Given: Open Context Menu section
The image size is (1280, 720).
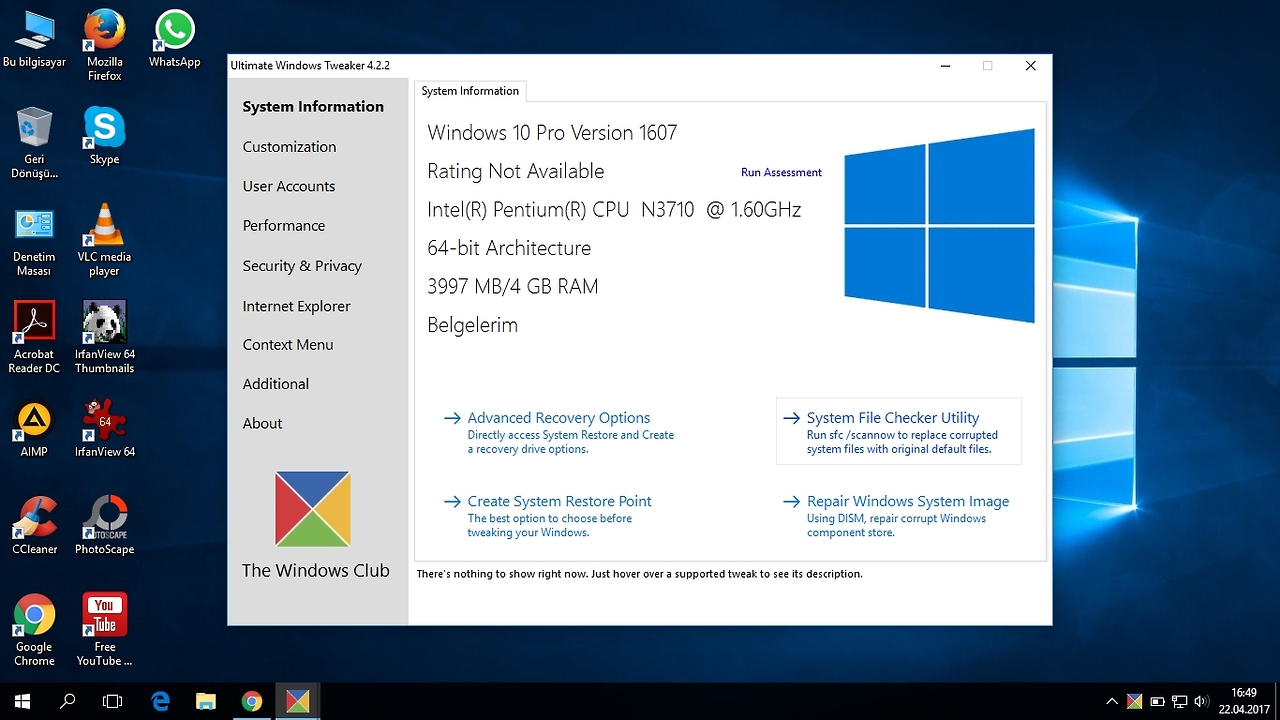Looking at the screenshot, I should [x=288, y=345].
